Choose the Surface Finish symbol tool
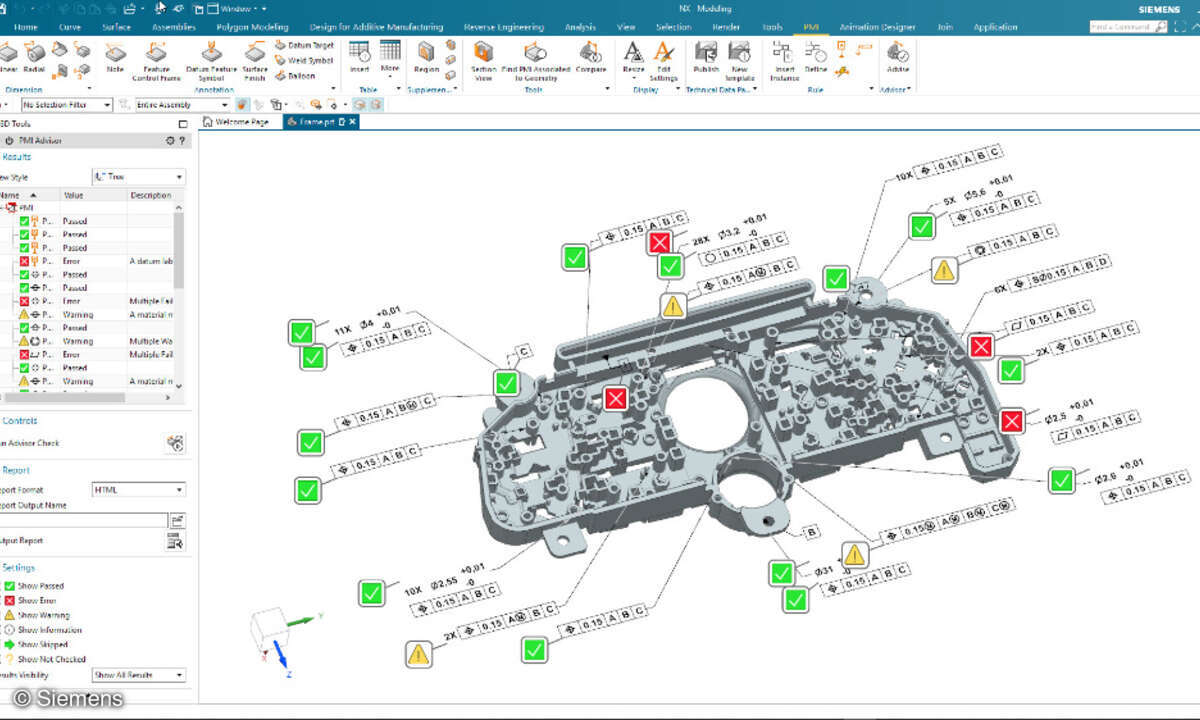 coord(255,61)
